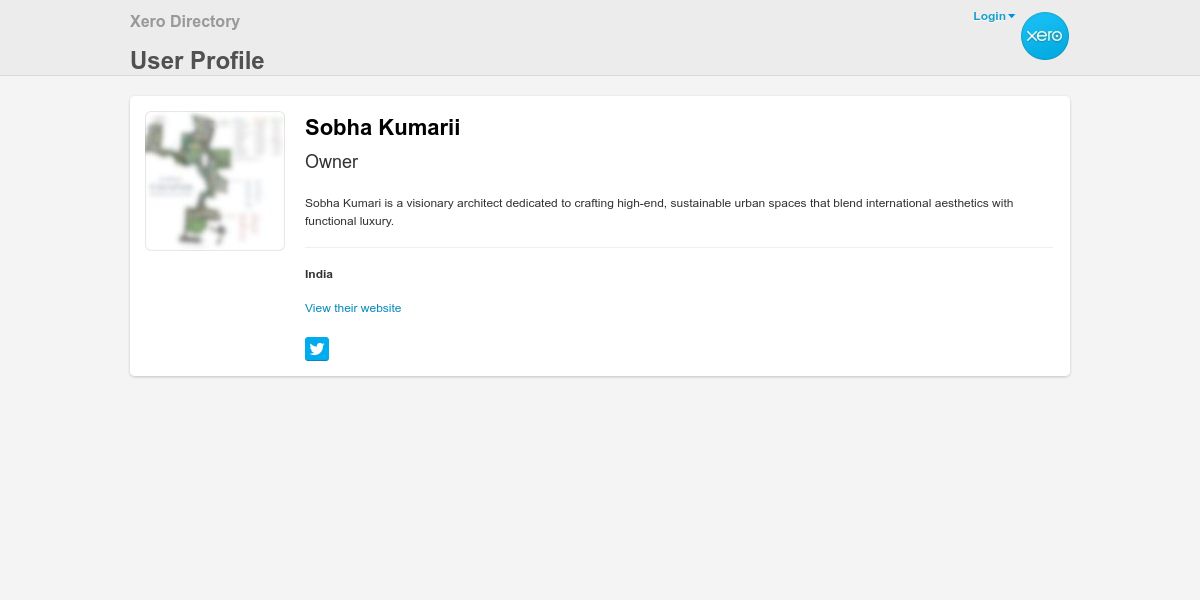Click the word website in profile link
The width and height of the screenshot is (1200, 600).
point(380,308)
